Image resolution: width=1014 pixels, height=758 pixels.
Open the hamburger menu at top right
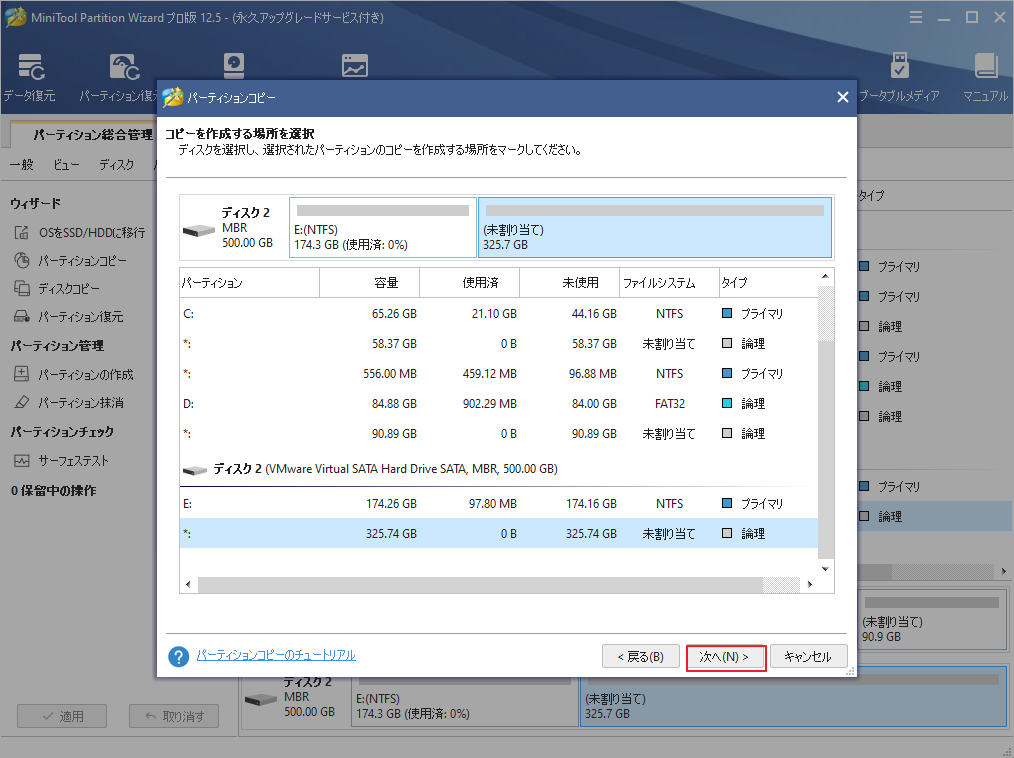(x=917, y=16)
